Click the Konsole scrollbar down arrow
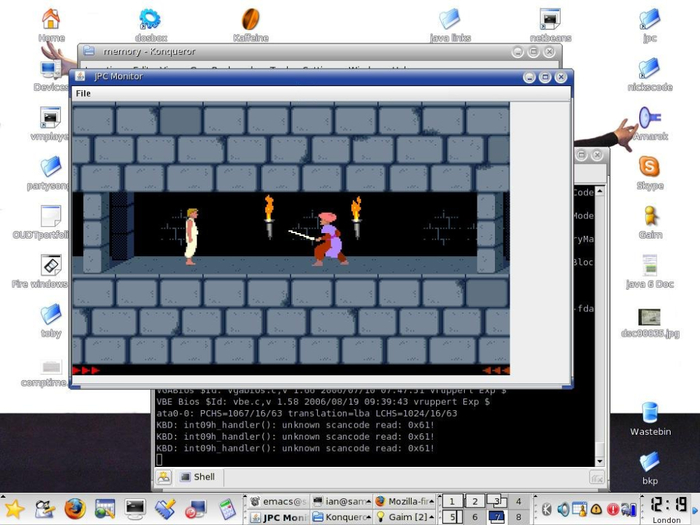 (x=600, y=461)
